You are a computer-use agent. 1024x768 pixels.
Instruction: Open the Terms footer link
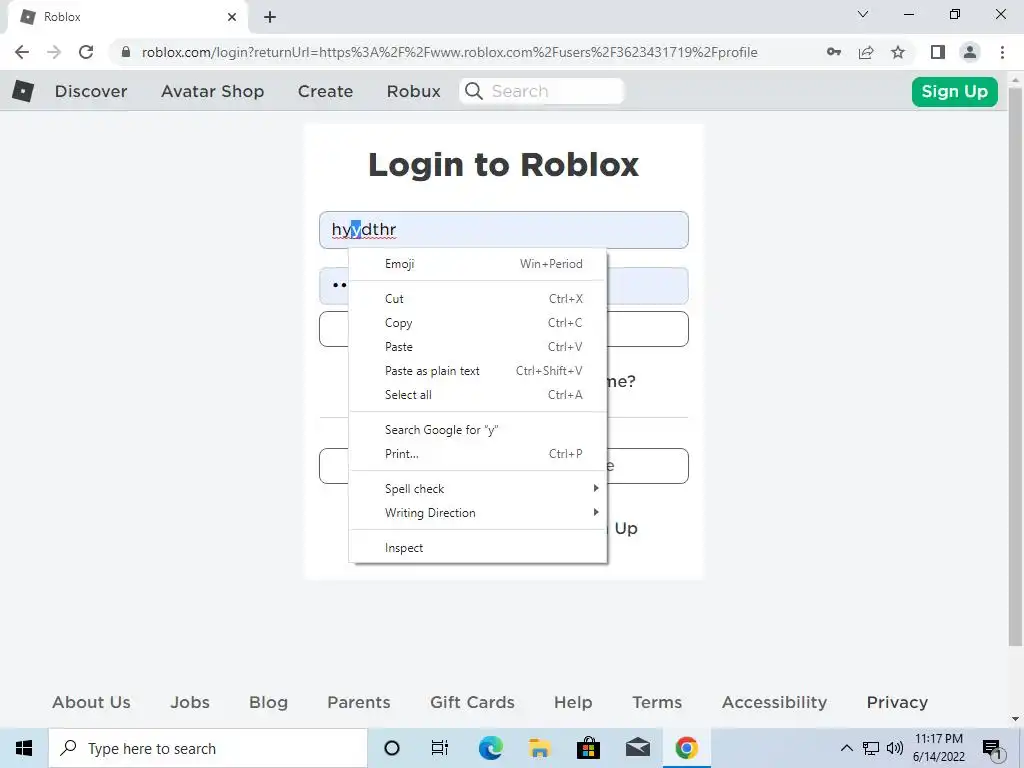pos(657,702)
